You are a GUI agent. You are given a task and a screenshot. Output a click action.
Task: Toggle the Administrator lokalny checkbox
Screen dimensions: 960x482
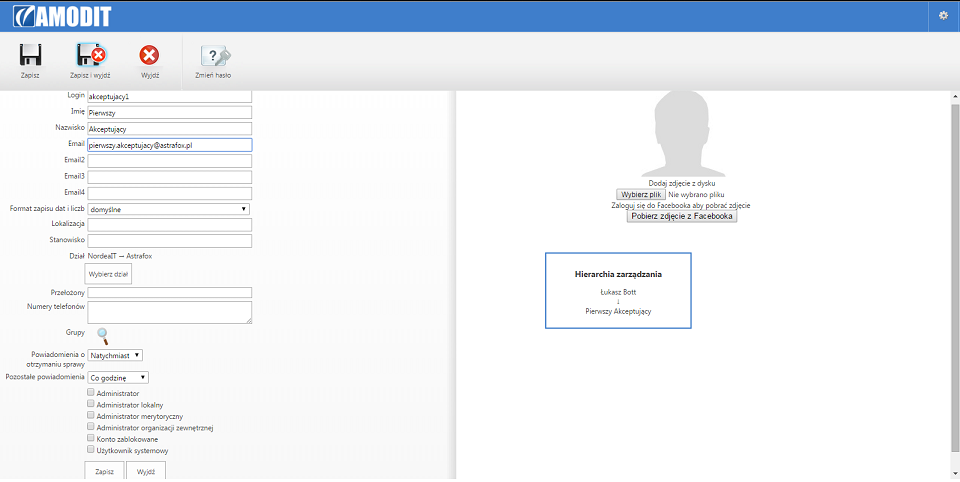point(91,404)
